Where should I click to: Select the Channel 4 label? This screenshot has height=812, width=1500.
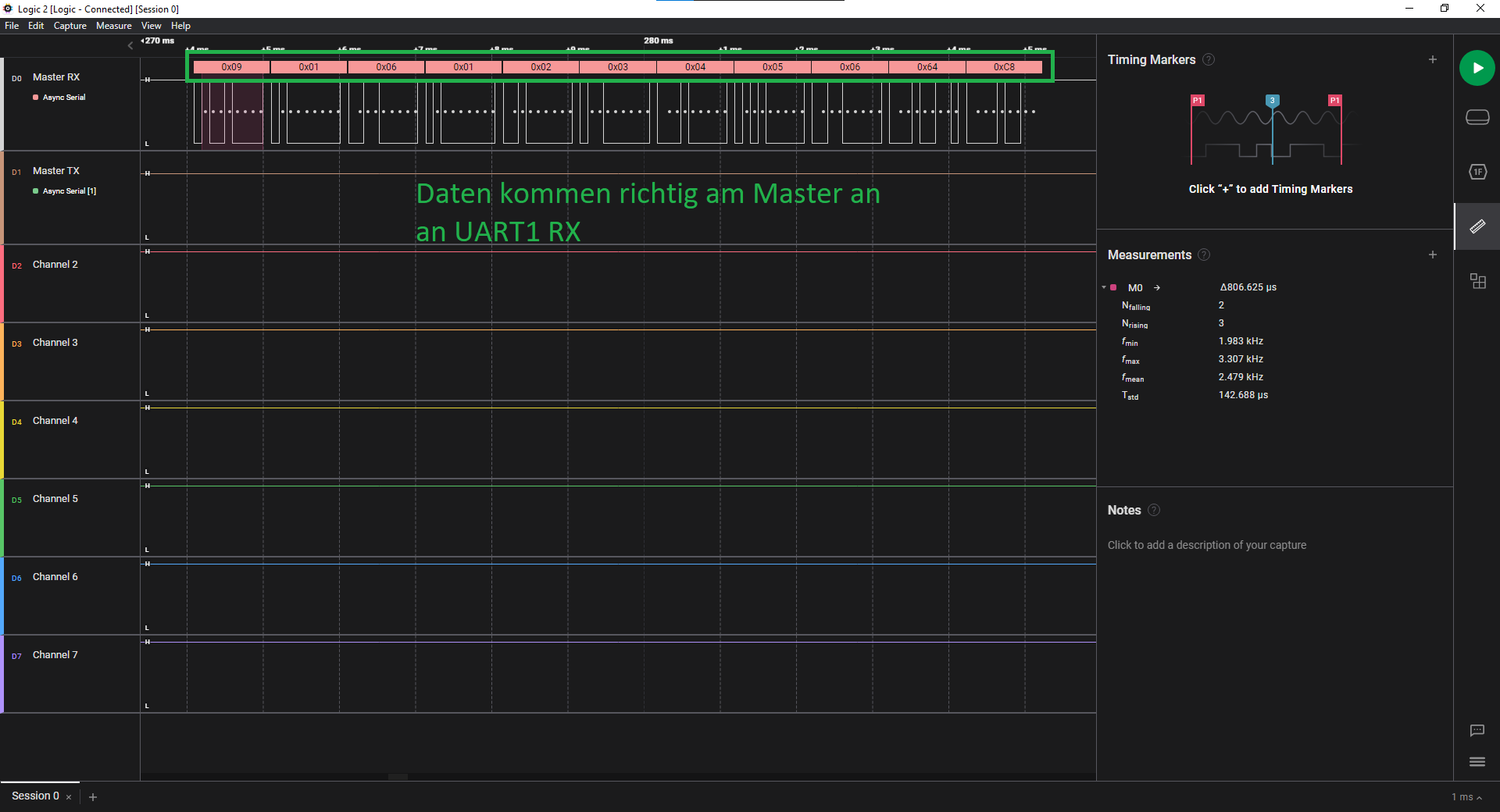point(55,421)
